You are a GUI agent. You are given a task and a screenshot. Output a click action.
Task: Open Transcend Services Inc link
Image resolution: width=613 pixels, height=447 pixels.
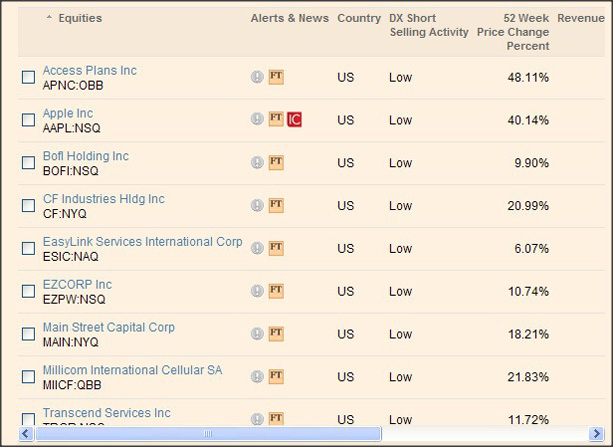click(x=107, y=413)
